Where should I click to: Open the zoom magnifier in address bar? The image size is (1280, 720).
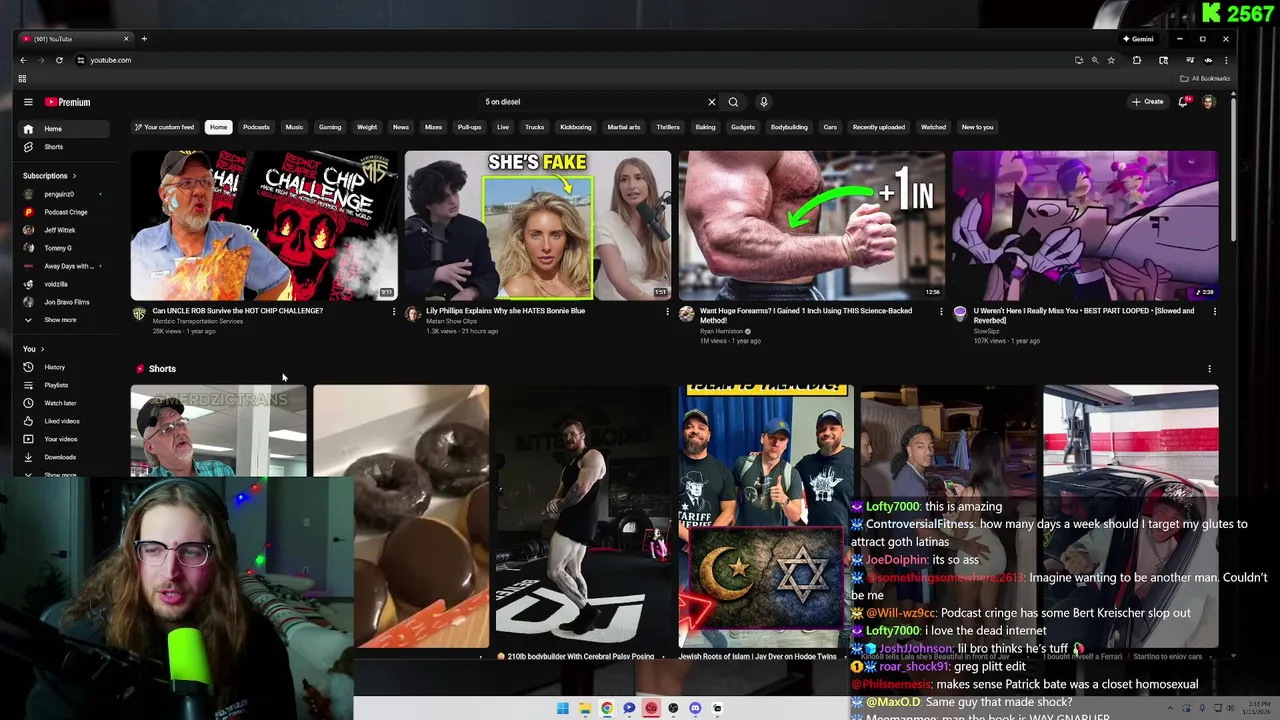click(x=1095, y=60)
